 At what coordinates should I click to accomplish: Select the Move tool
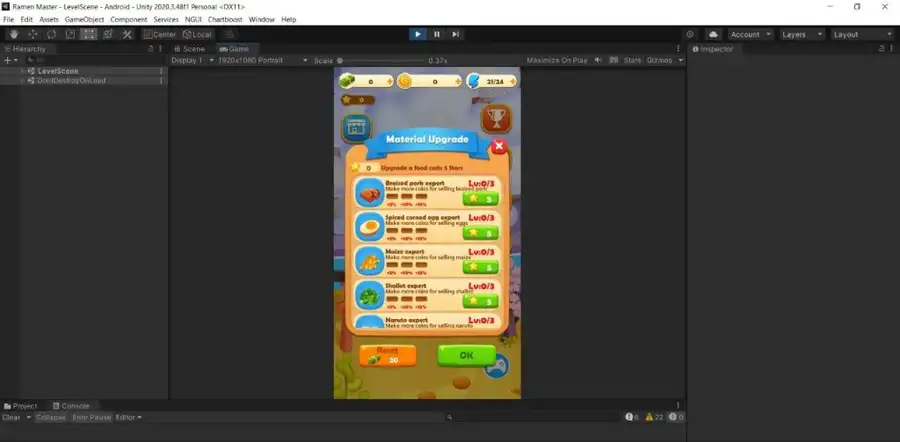[31, 34]
